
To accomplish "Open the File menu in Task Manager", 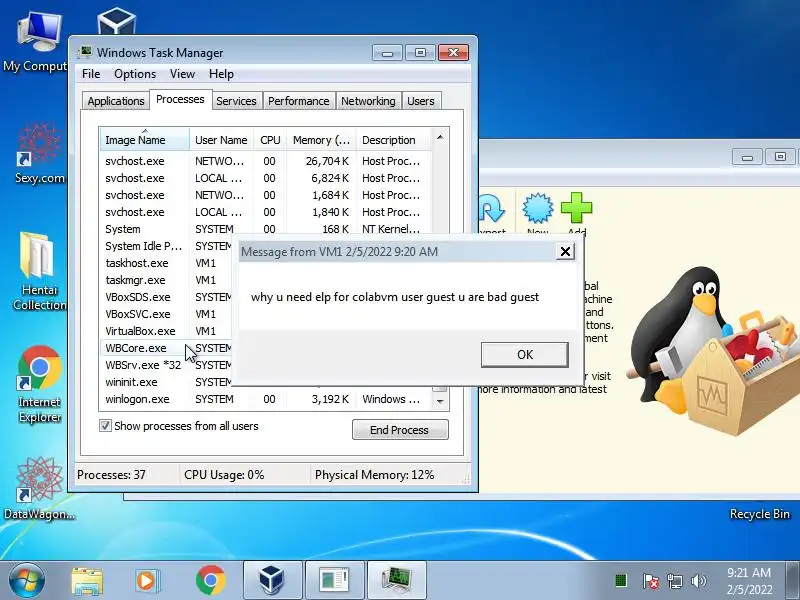I will tap(91, 74).
